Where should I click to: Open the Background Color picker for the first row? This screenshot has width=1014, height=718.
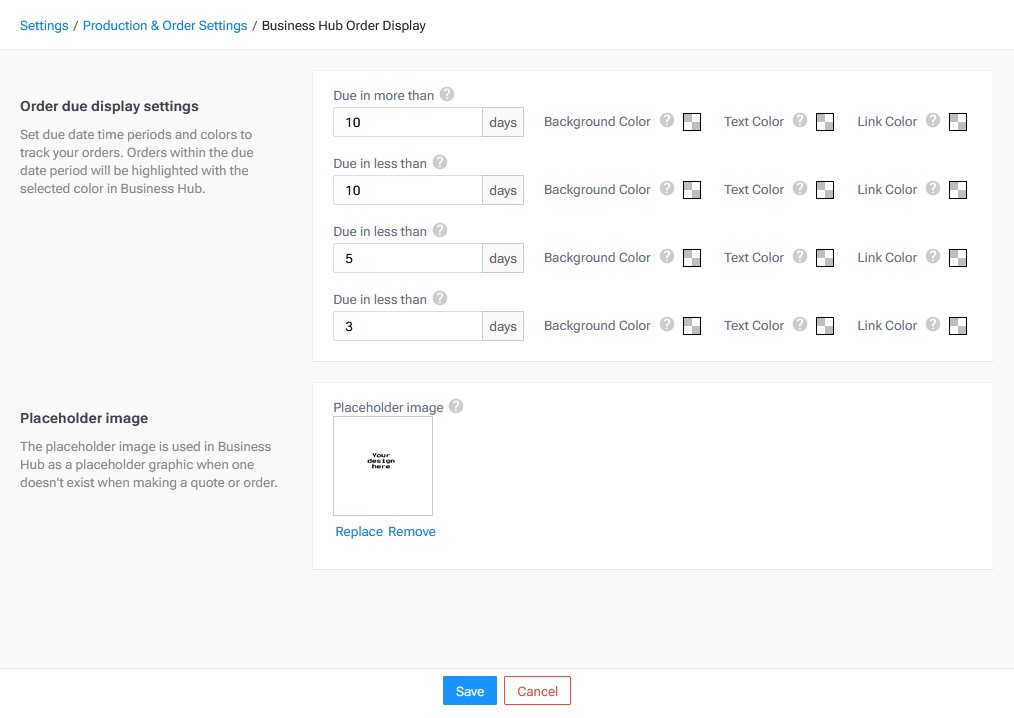coord(691,121)
